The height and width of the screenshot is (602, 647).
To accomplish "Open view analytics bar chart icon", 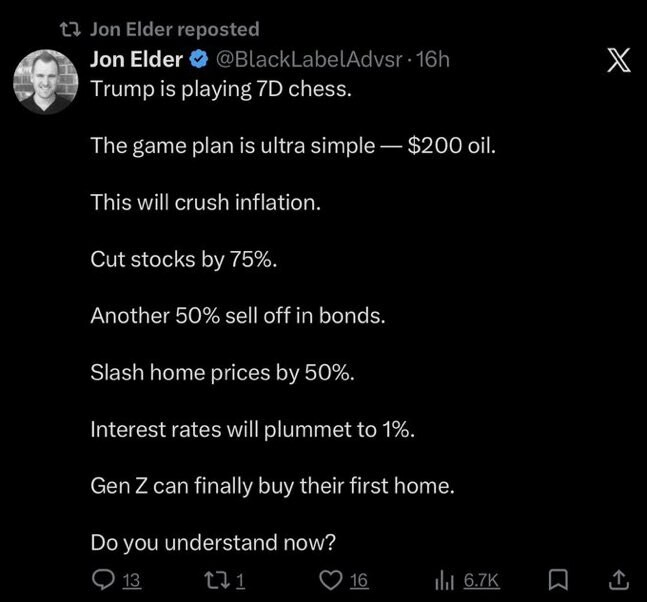I will click(445, 580).
